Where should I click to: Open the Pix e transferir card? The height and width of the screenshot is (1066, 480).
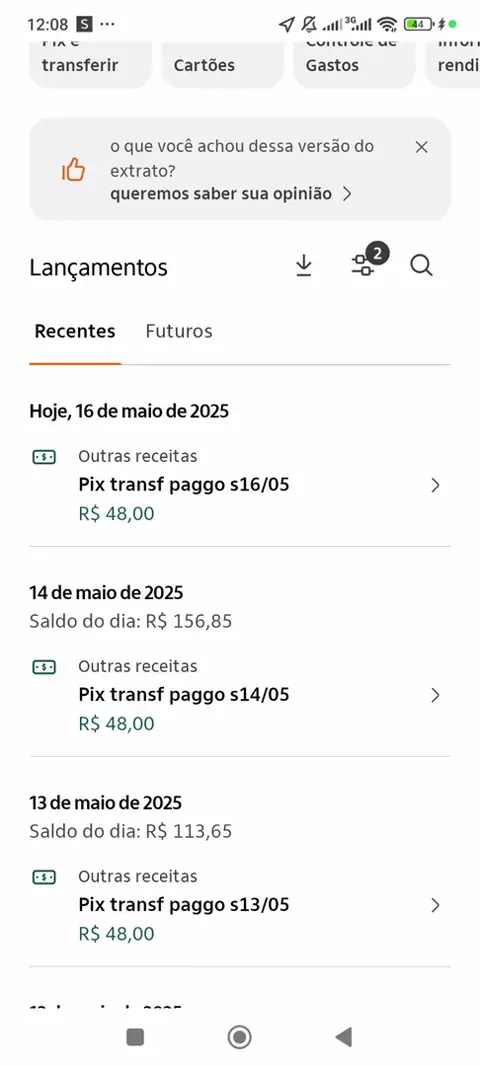tap(90, 65)
